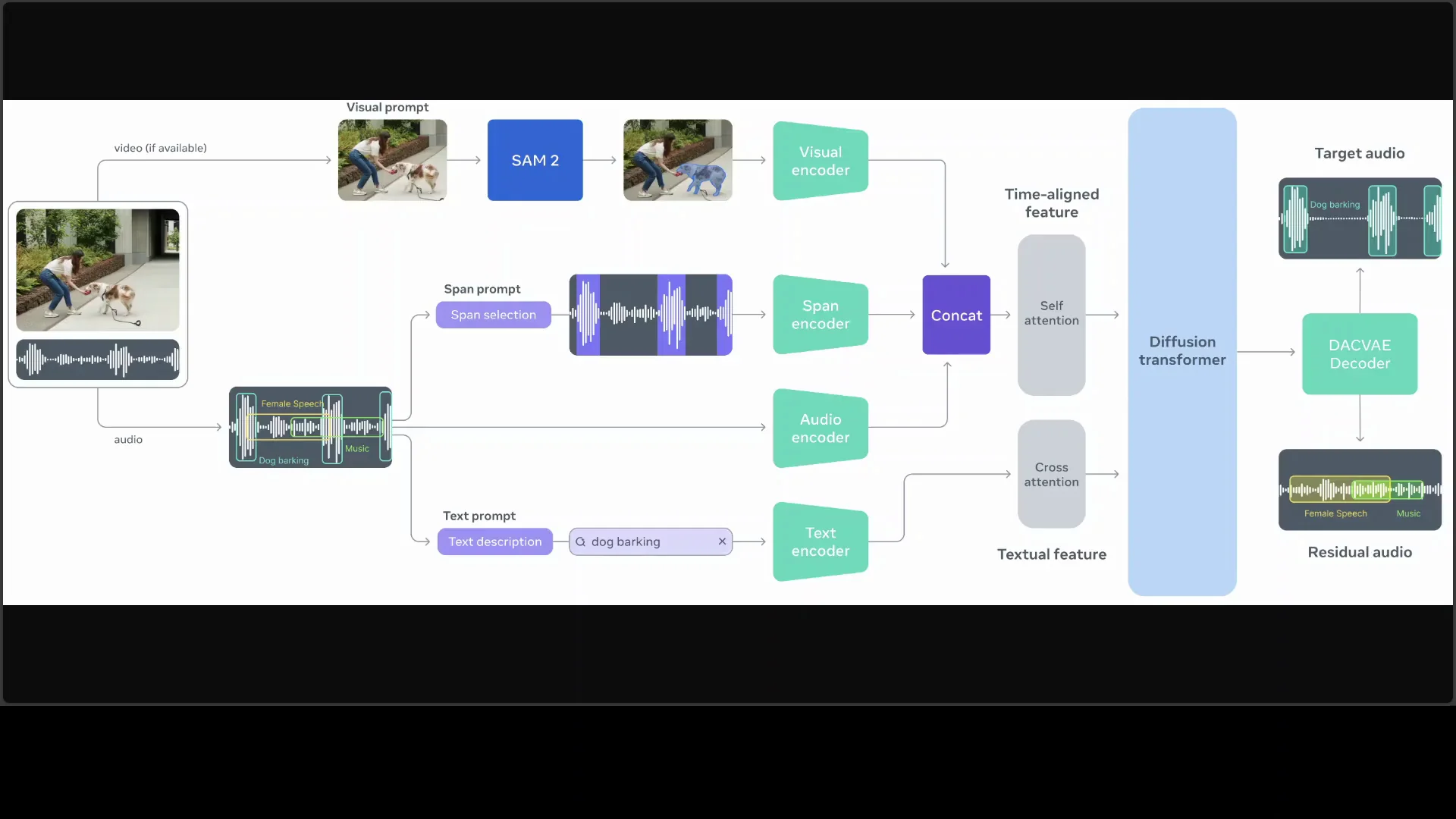The height and width of the screenshot is (819, 1456).
Task: Click the span prompt waveform selection
Action: click(651, 315)
